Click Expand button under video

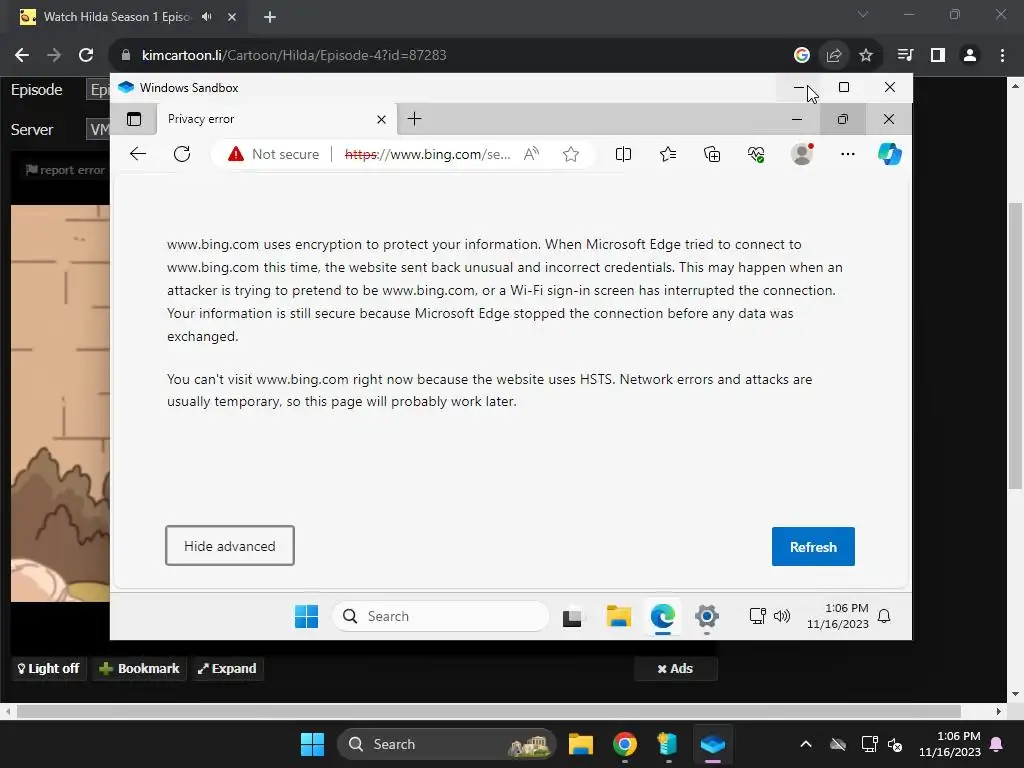[x=227, y=669]
